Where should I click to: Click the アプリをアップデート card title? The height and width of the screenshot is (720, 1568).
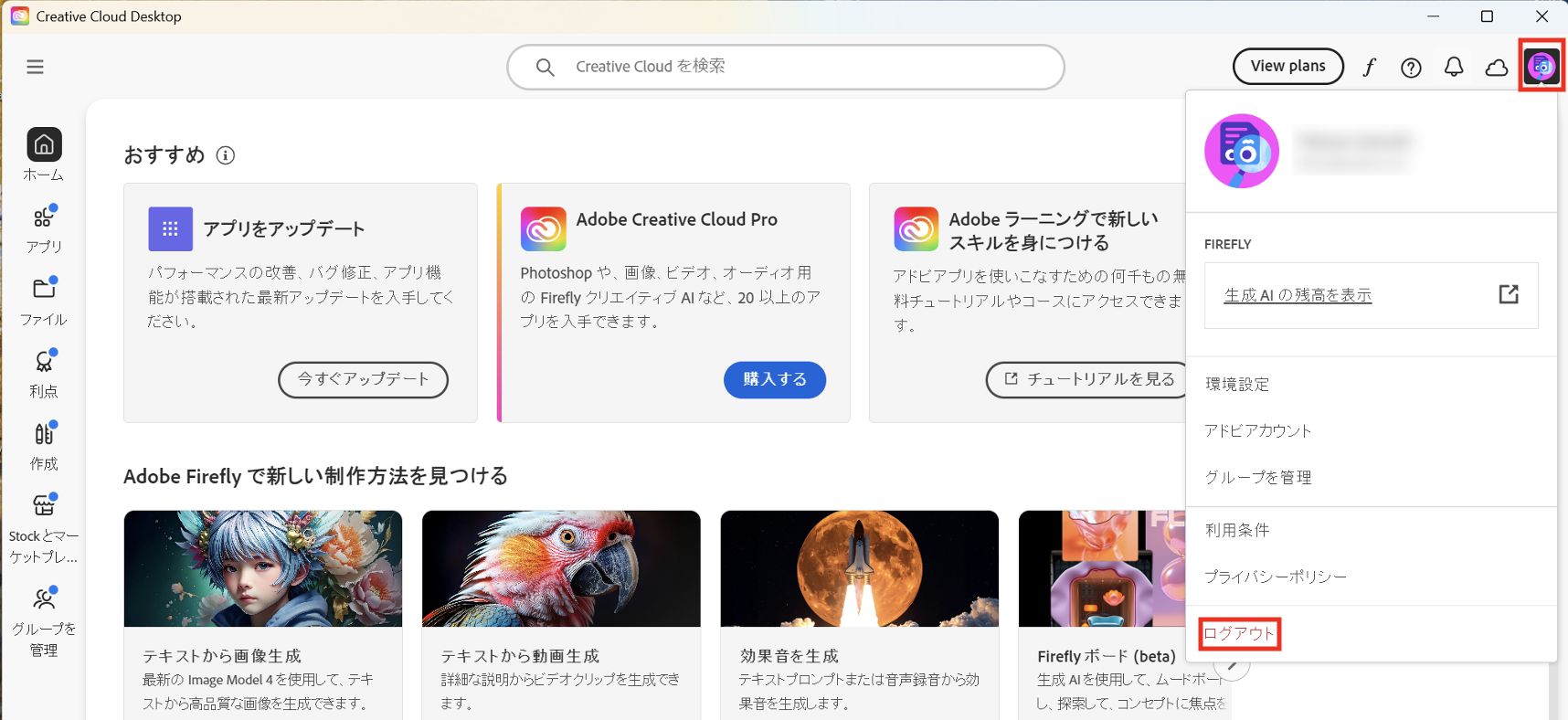(284, 228)
